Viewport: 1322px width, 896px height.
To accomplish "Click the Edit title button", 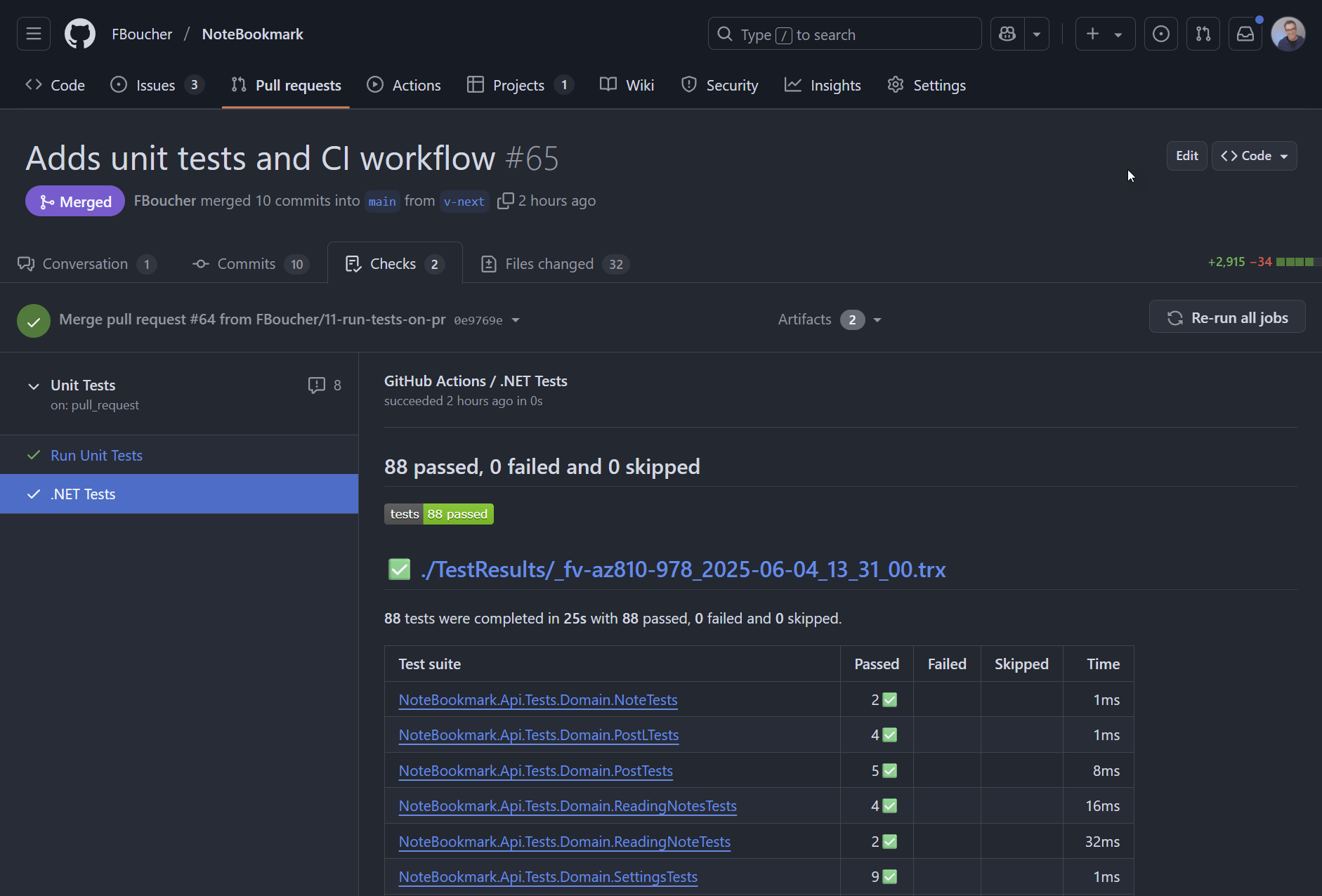I will pyautogui.click(x=1186, y=156).
